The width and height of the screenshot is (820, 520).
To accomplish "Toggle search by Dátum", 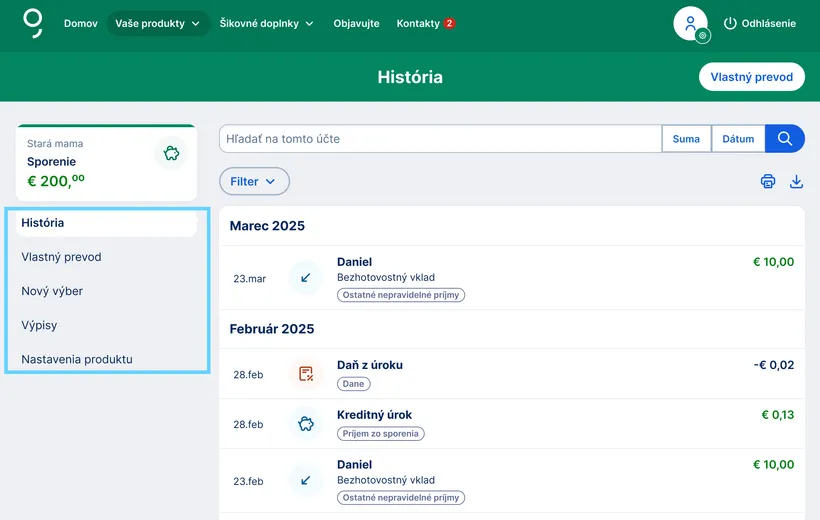I will 738,139.
